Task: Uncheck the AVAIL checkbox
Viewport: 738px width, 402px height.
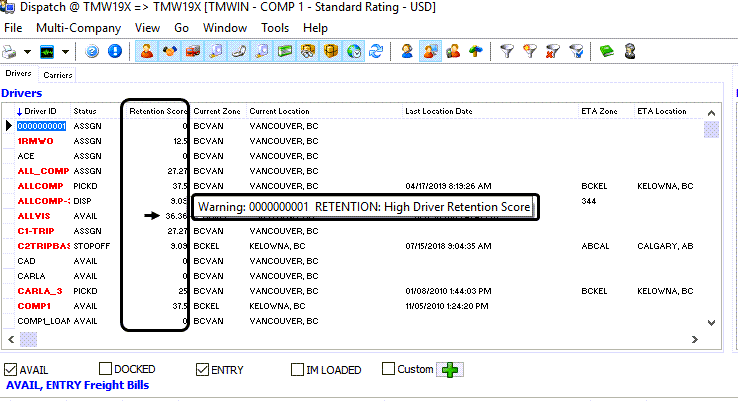Action: click(x=10, y=370)
